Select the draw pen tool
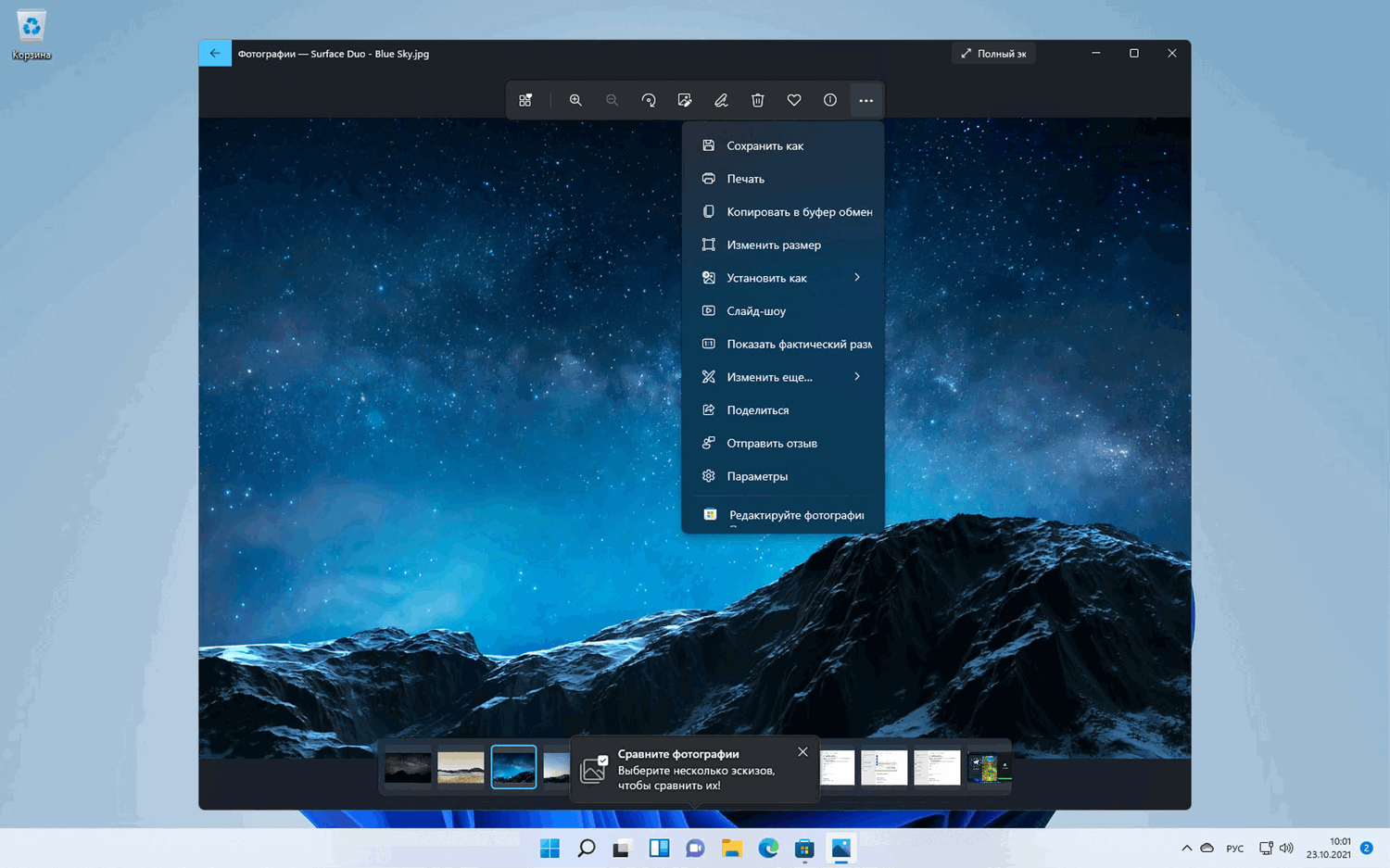 pyautogui.click(x=721, y=100)
